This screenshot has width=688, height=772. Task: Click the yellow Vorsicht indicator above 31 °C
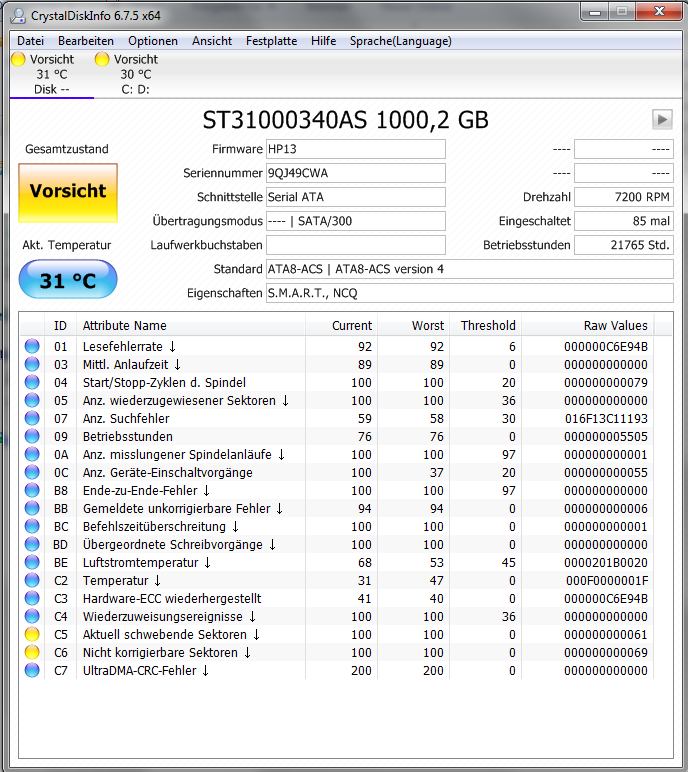[x=18, y=59]
